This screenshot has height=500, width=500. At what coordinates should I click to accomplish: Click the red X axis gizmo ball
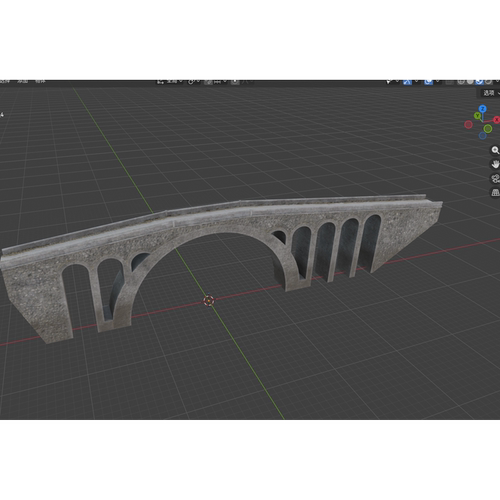point(496,119)
